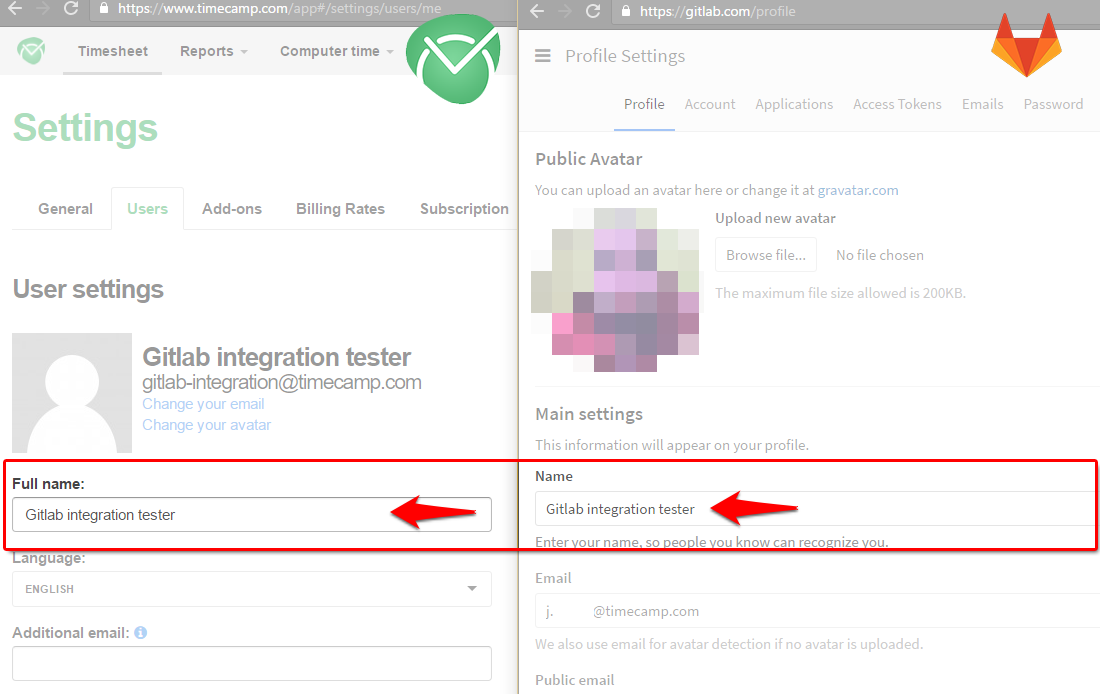Click TimeCamp Full name input field
Viewport: 1100px width, 694px height.
click(x=252, y=514)
